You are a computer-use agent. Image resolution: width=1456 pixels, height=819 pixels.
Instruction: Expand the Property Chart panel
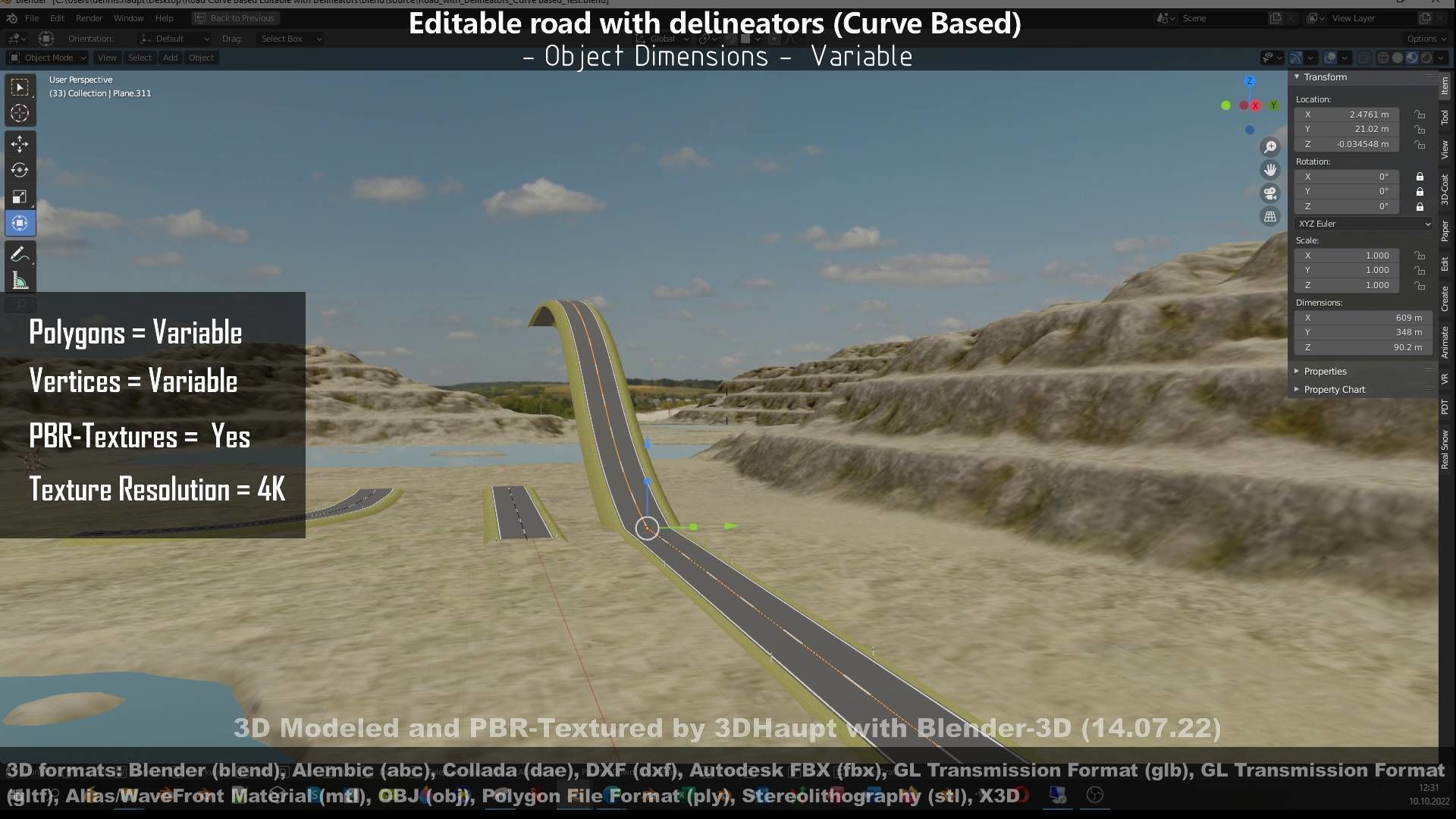(1329, 390)
